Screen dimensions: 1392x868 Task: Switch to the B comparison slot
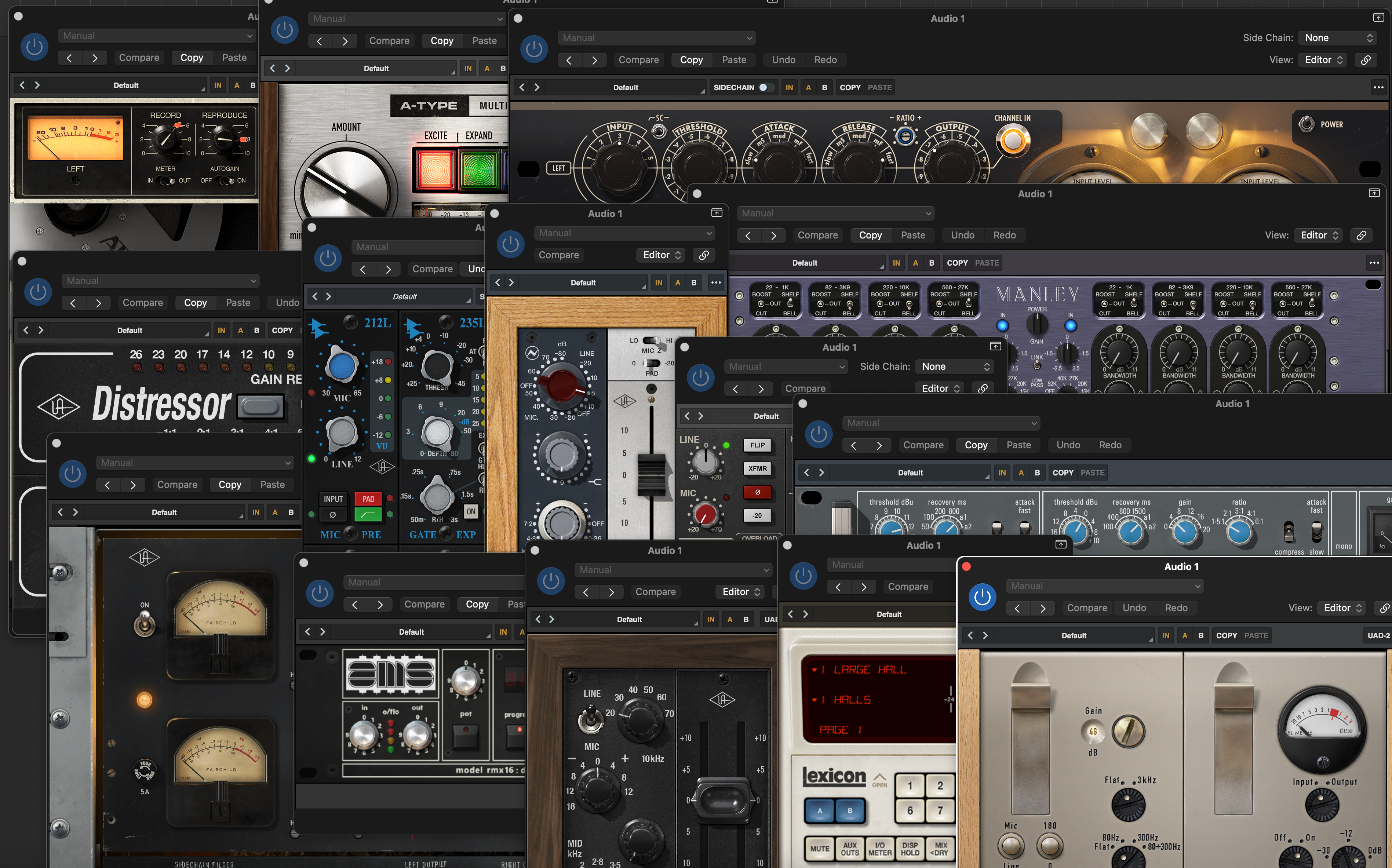click(825, 87)
